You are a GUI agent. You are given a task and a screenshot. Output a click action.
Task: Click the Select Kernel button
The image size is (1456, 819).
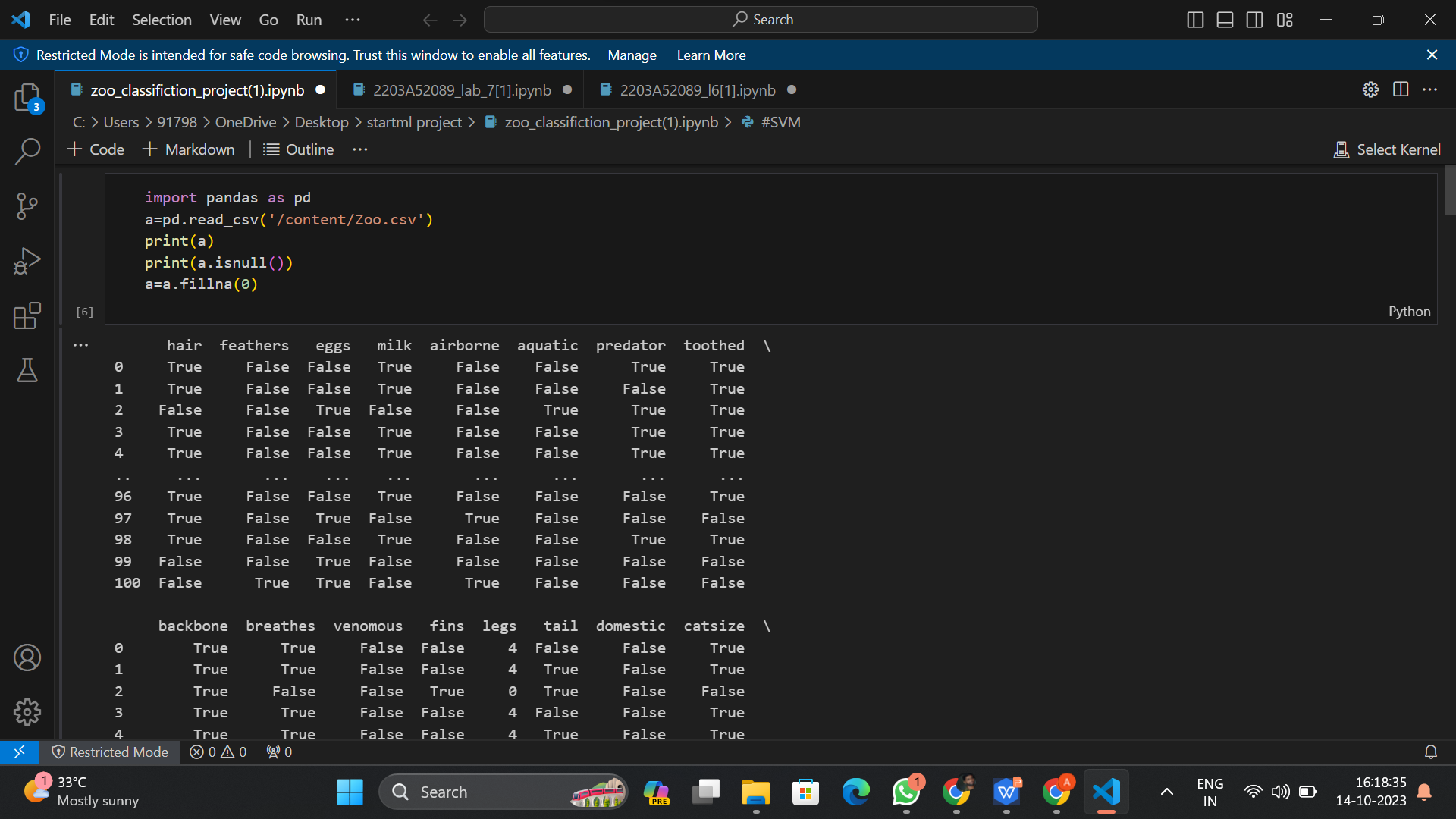(x=1387, y=149)
